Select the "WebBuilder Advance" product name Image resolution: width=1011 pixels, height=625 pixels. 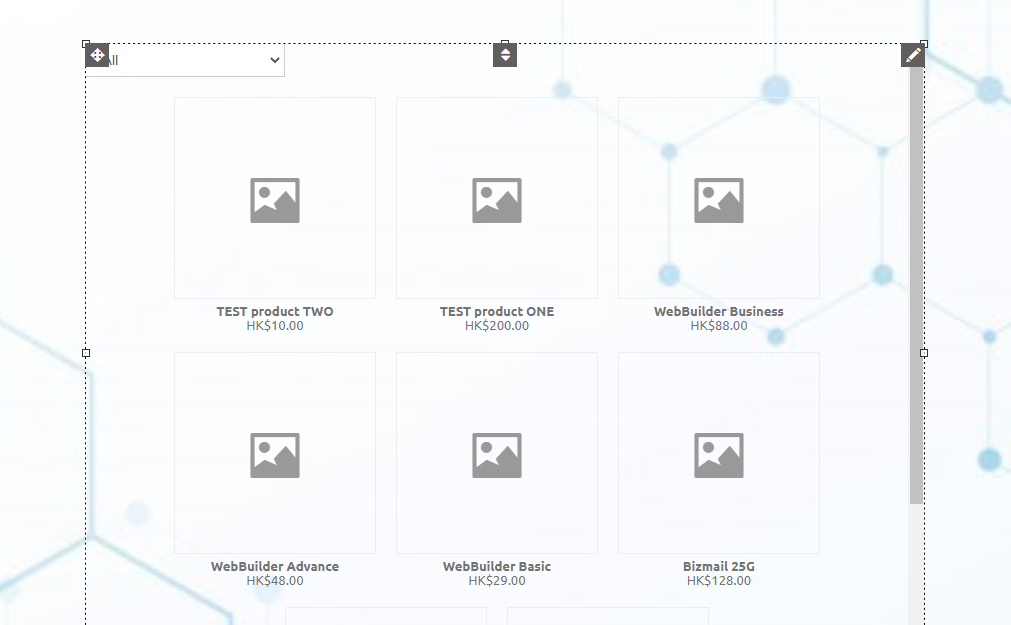[x=275, y=566]
